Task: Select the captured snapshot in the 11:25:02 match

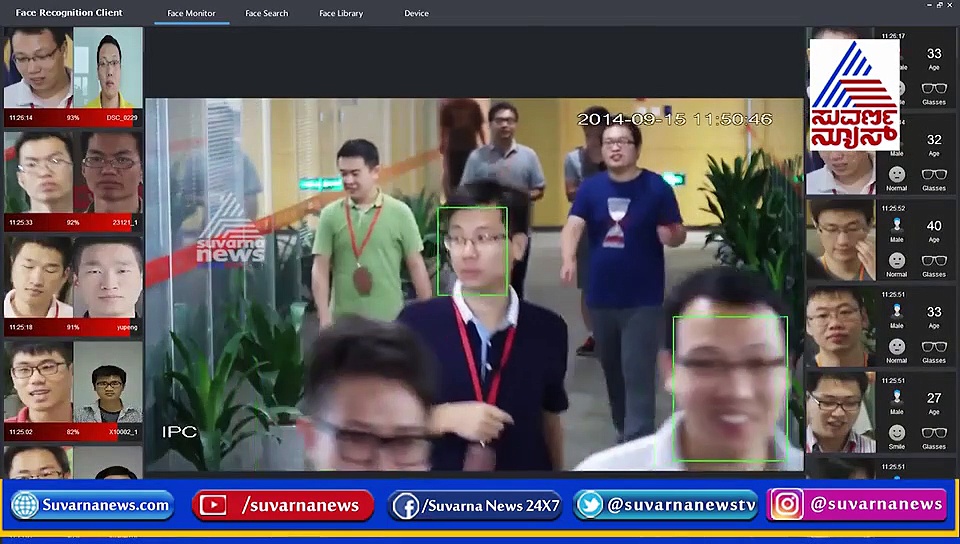Action: click(39, 382)
